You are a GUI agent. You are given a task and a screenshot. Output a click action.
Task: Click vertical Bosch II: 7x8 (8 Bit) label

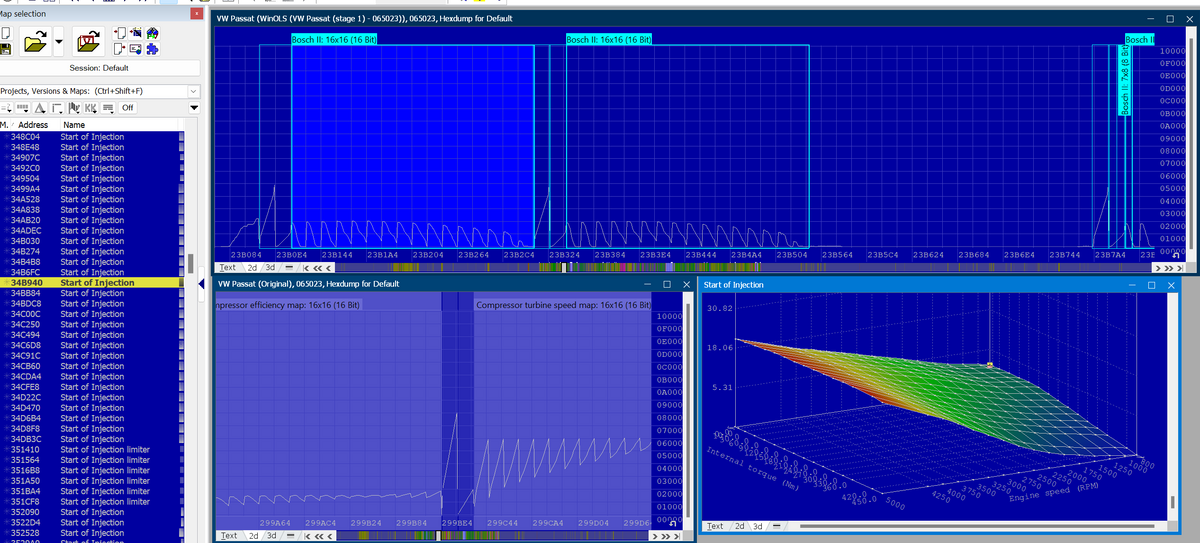point(1126,81)
